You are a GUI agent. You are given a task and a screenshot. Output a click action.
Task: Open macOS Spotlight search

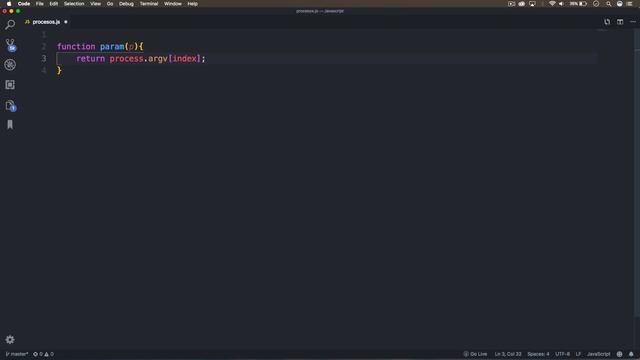(x=609, y=4)
